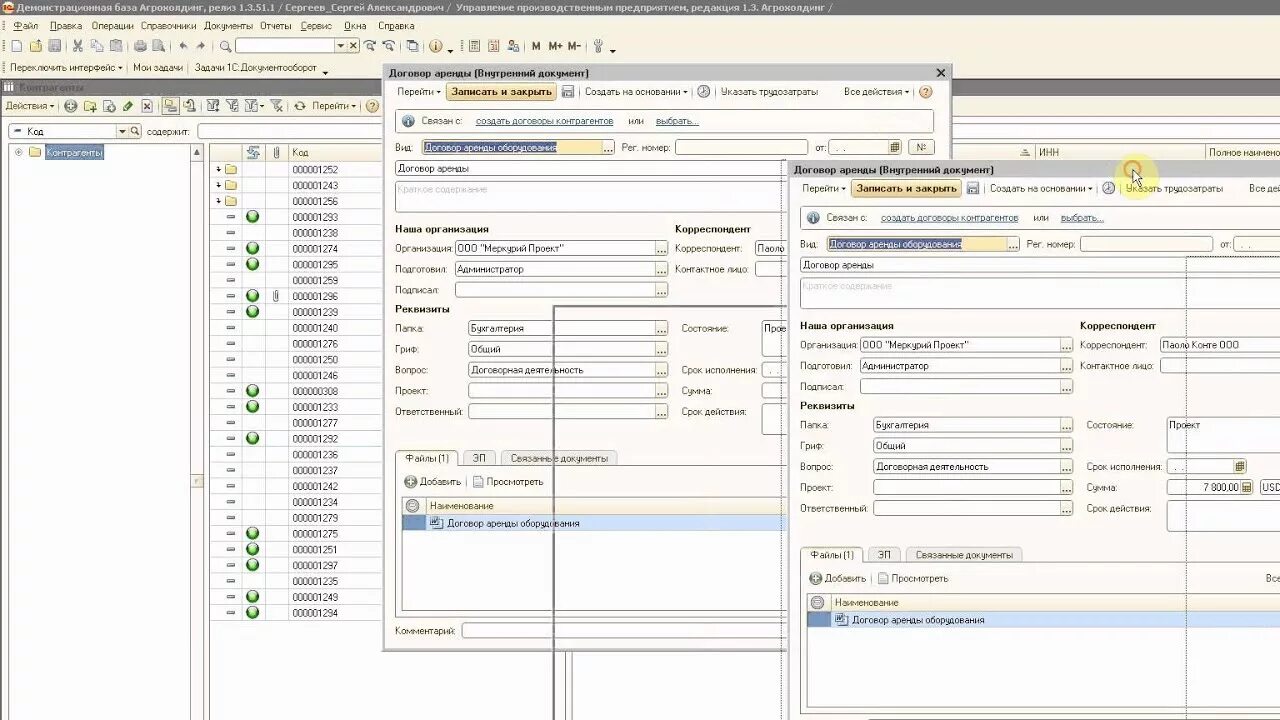Click the M+ memory button
The height and width of the screenshot is (720, 1280).
point(555,46)
